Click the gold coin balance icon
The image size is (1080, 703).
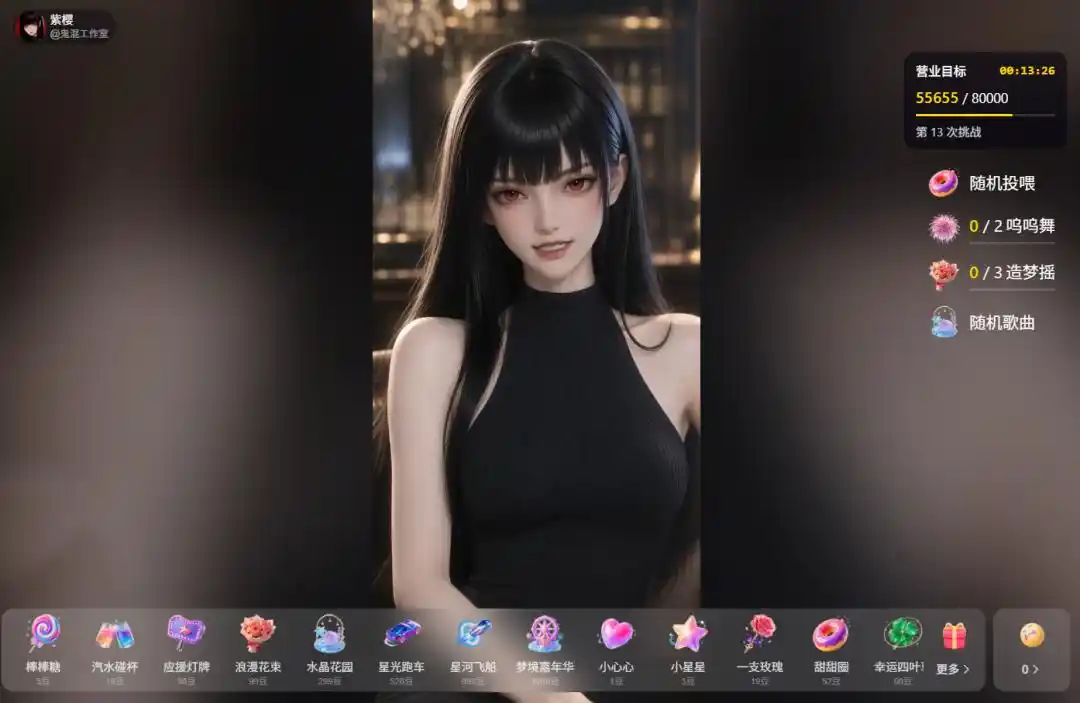coord(1032,636)
